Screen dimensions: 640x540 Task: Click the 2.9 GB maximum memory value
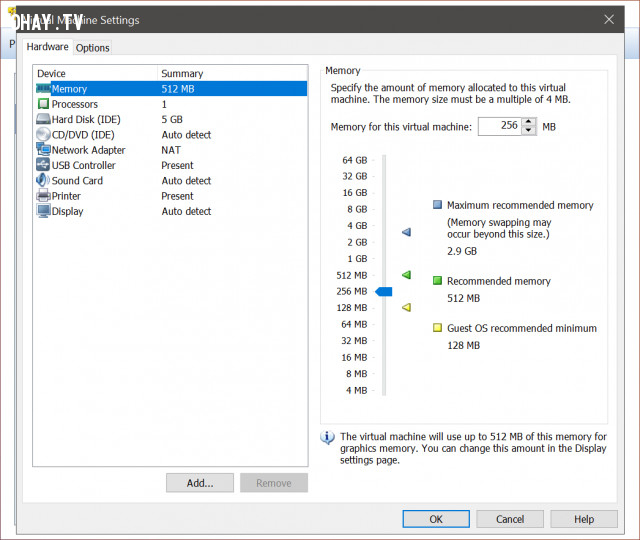(462, 251)
